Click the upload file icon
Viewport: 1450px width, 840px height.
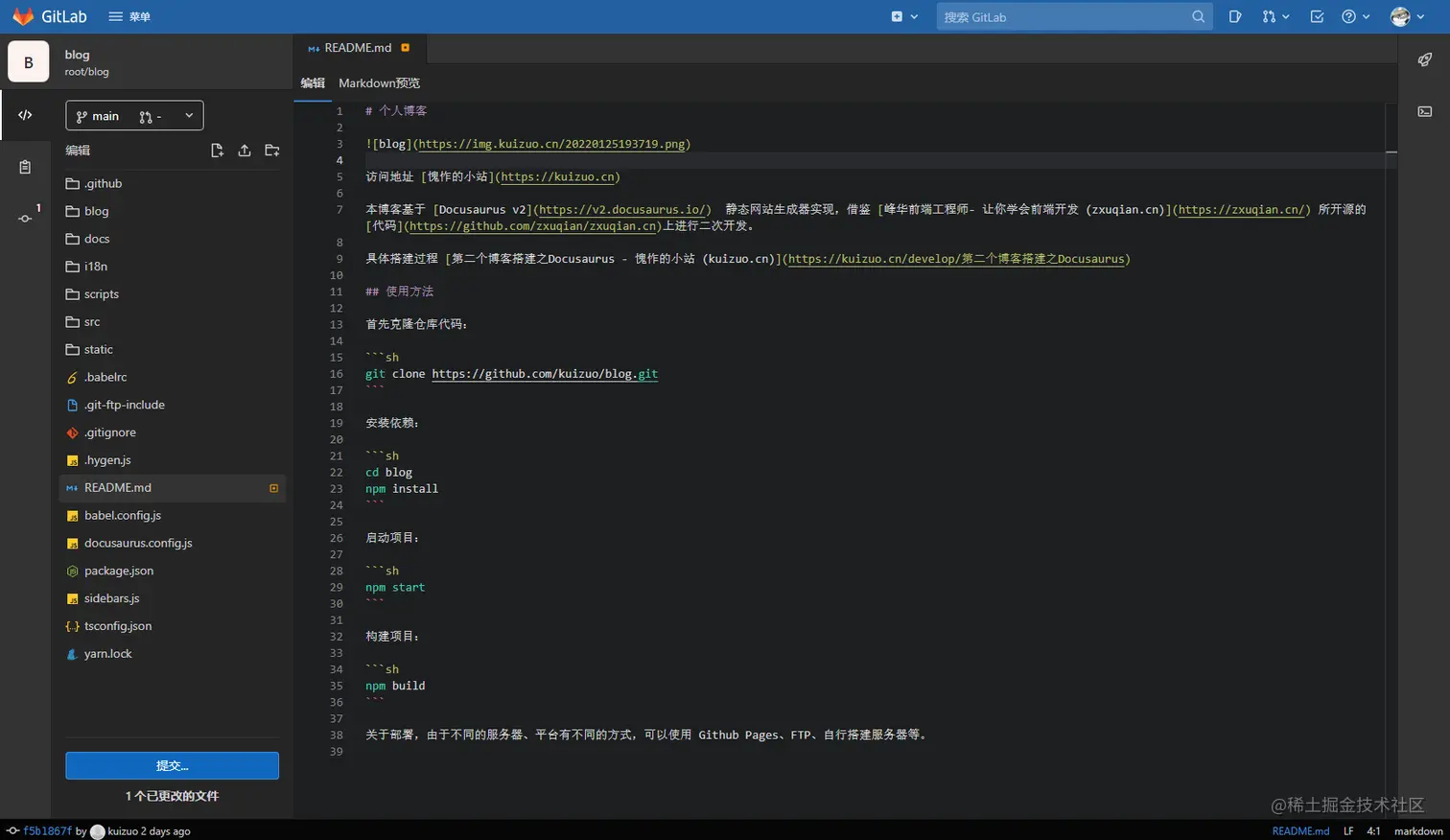coord(245,151)
